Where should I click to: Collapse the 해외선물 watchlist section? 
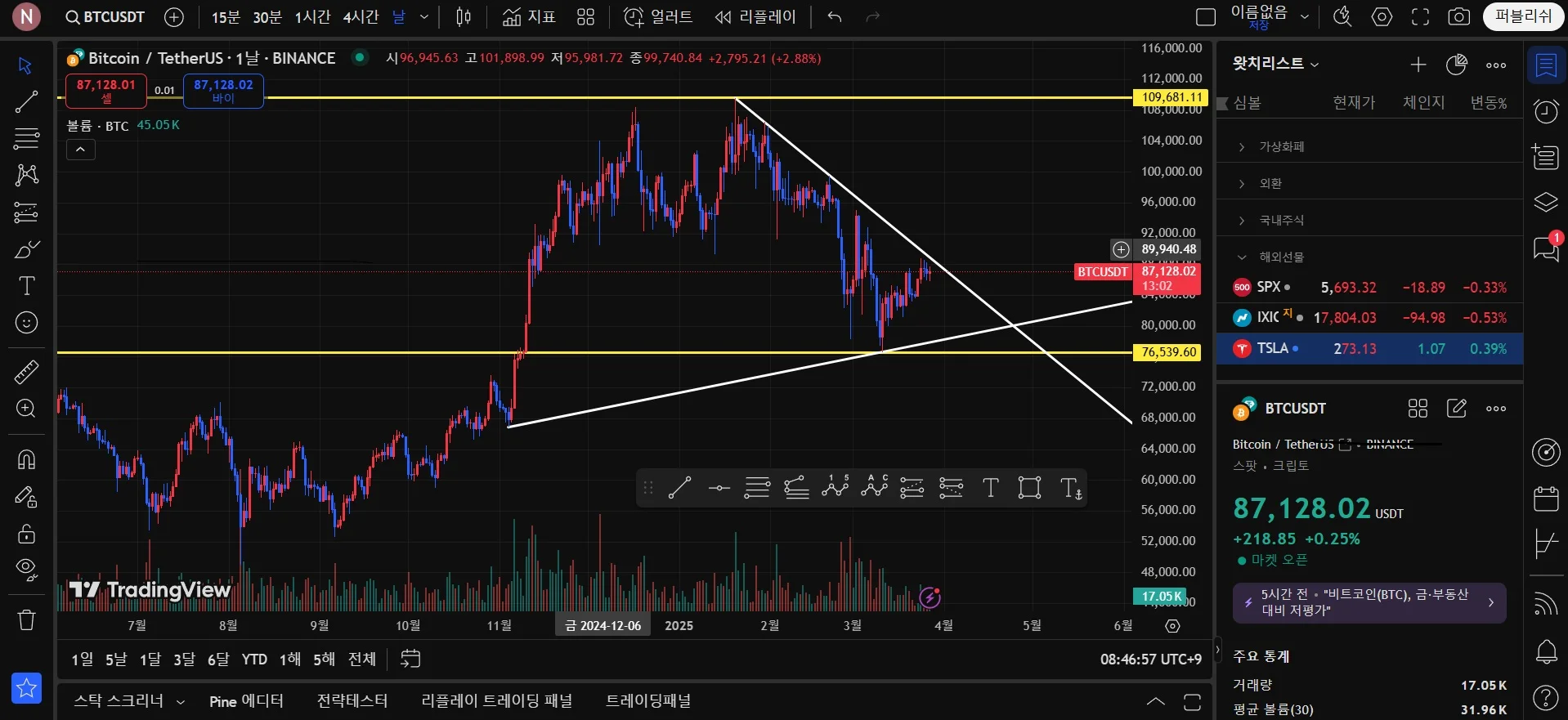1242,257
